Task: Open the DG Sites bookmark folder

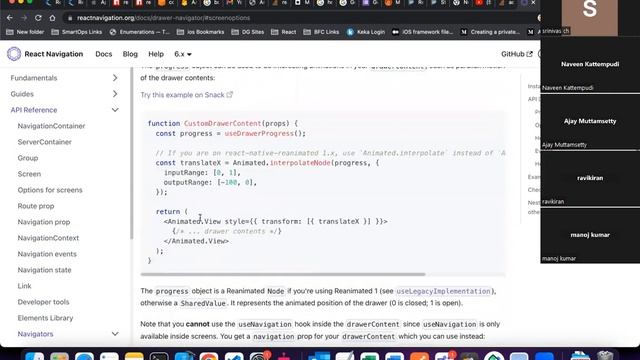Action: 248,32
